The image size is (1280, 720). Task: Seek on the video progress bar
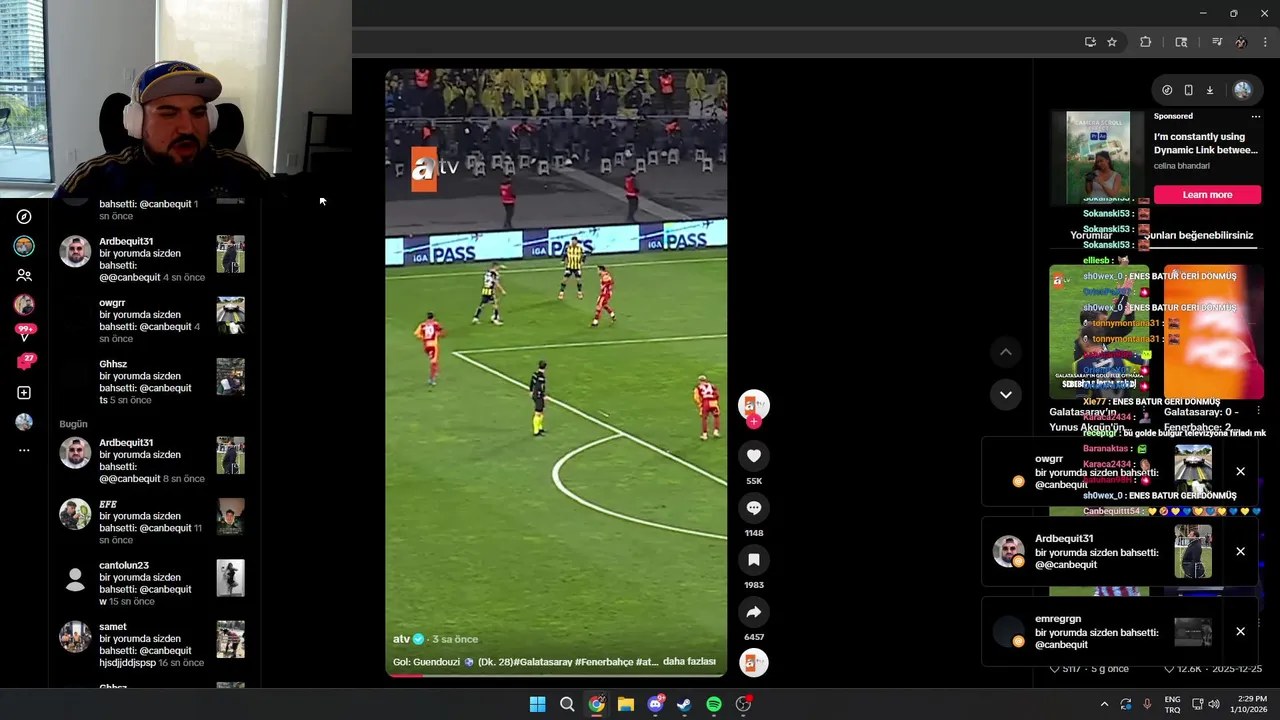[556, 675]
